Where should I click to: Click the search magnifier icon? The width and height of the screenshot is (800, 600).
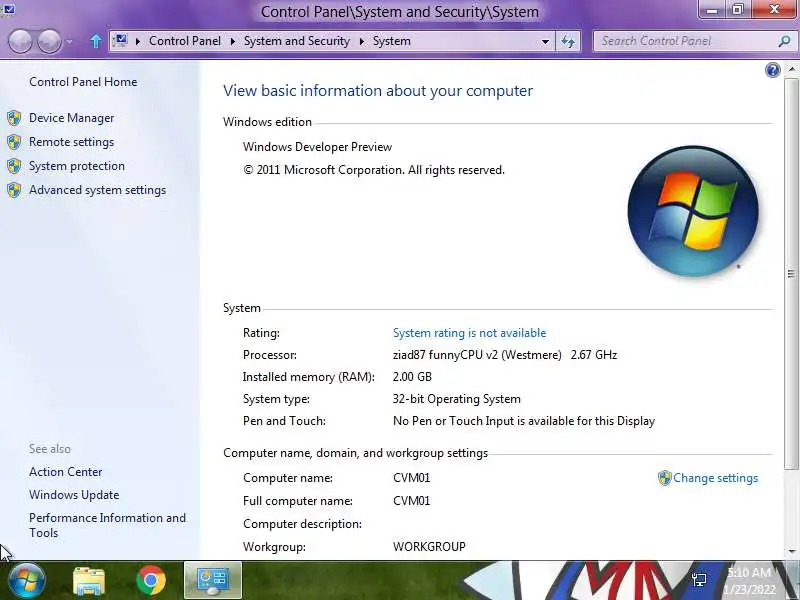coord(784,41)
